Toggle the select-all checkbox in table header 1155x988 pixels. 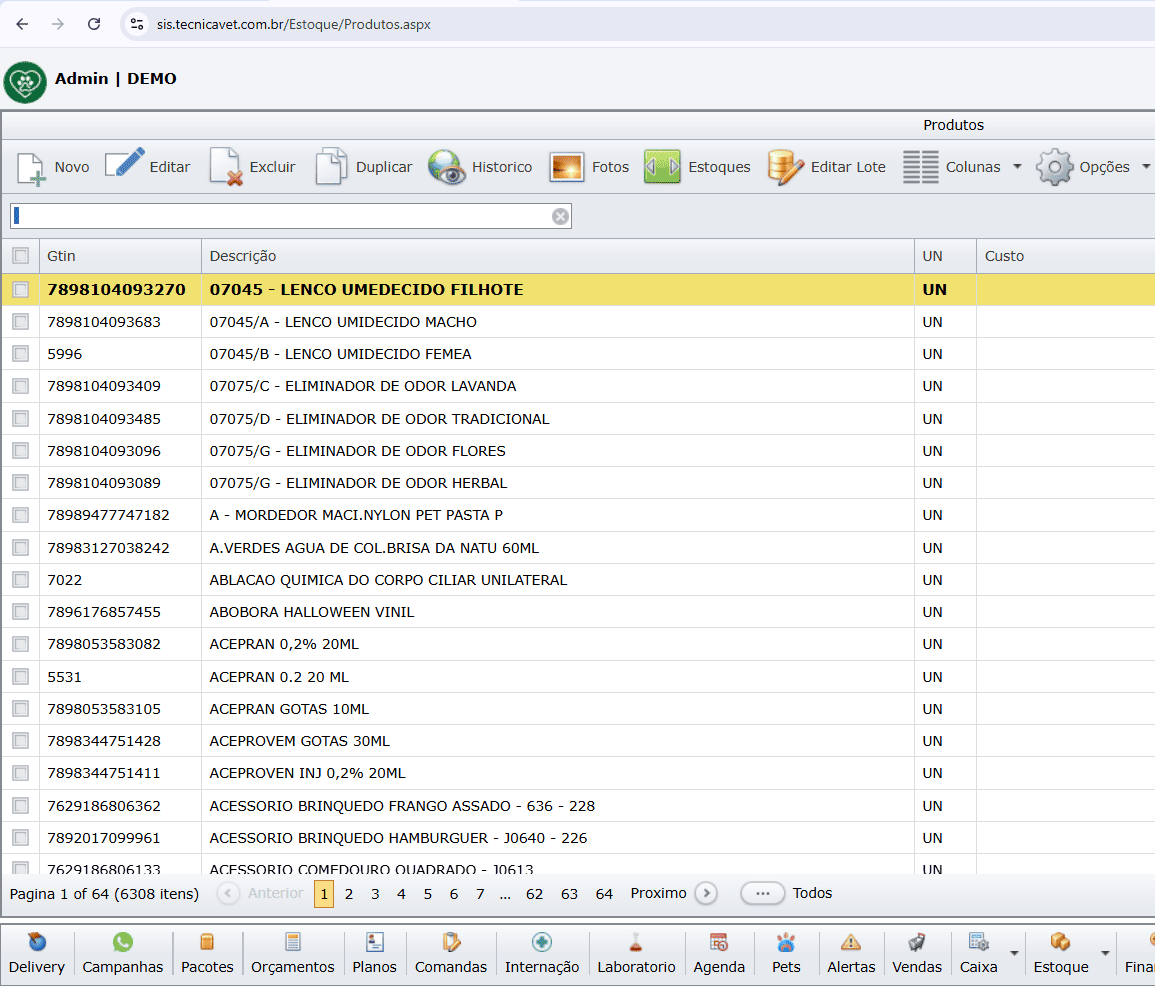click(x=20, y=256)
